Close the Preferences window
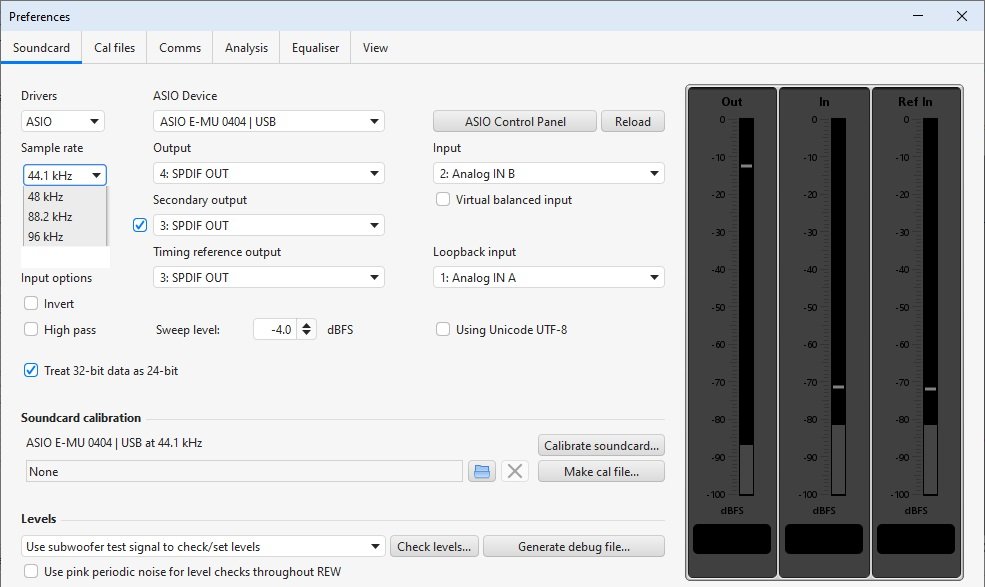Image resolution: width=985 pixels, height=587 pixels. tap(962, 16)
